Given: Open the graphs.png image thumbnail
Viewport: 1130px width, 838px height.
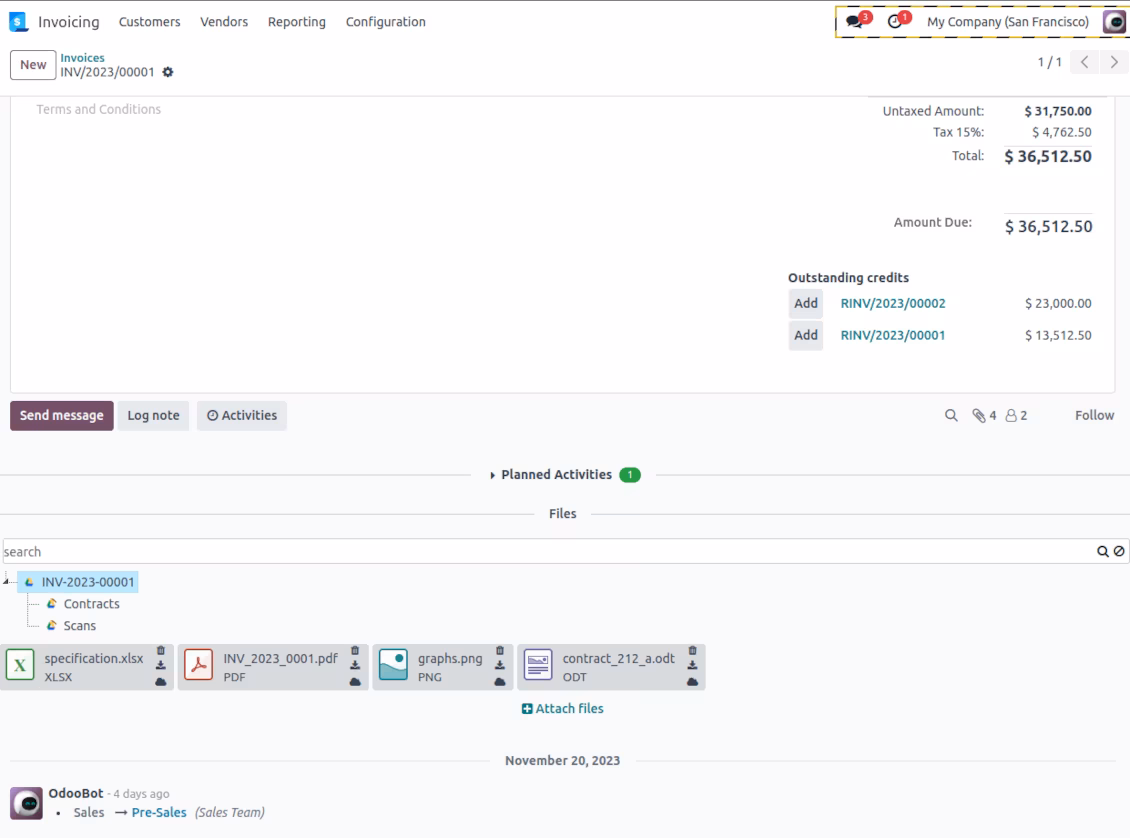Looking at the screenshot, I should (x=393, y=665).
